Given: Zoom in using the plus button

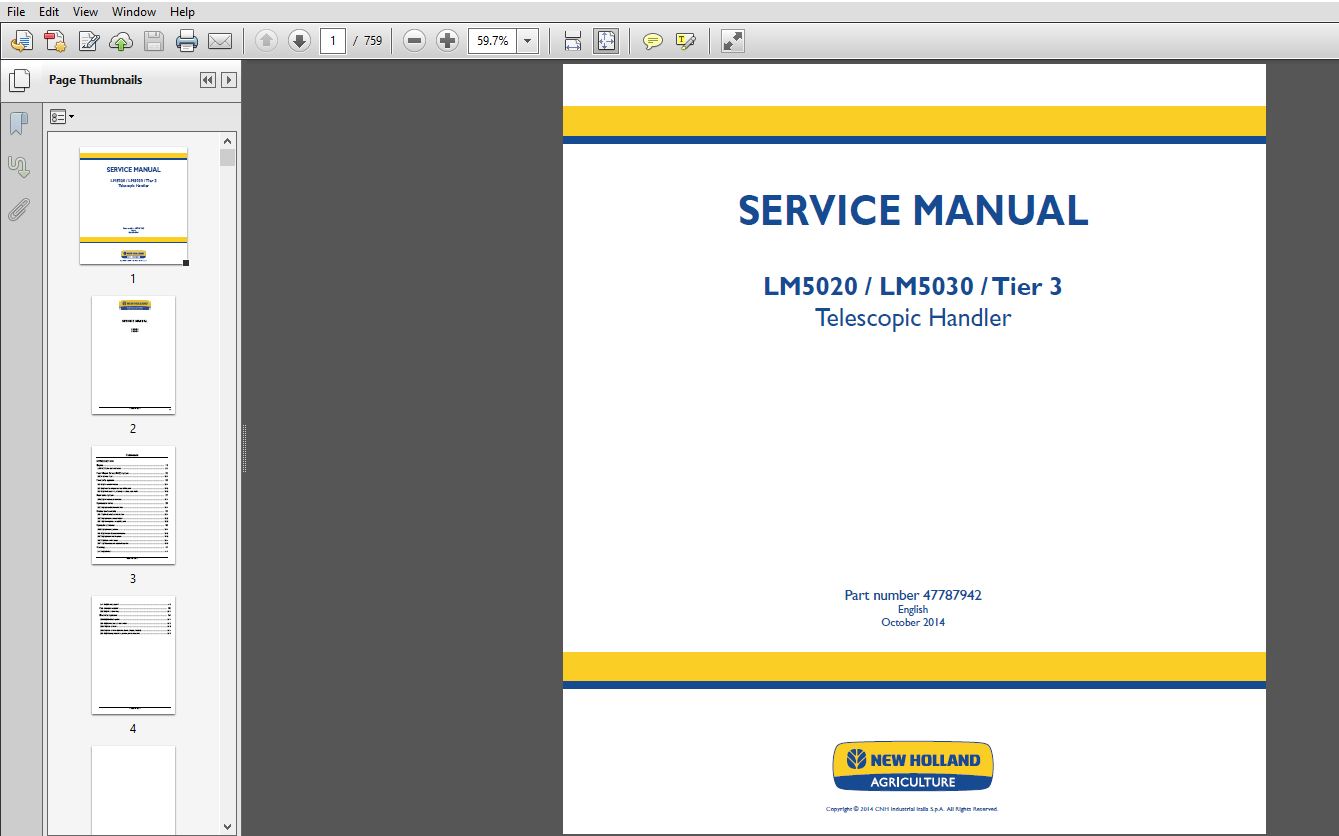Looking at the screenshot, I should (448, 41).
